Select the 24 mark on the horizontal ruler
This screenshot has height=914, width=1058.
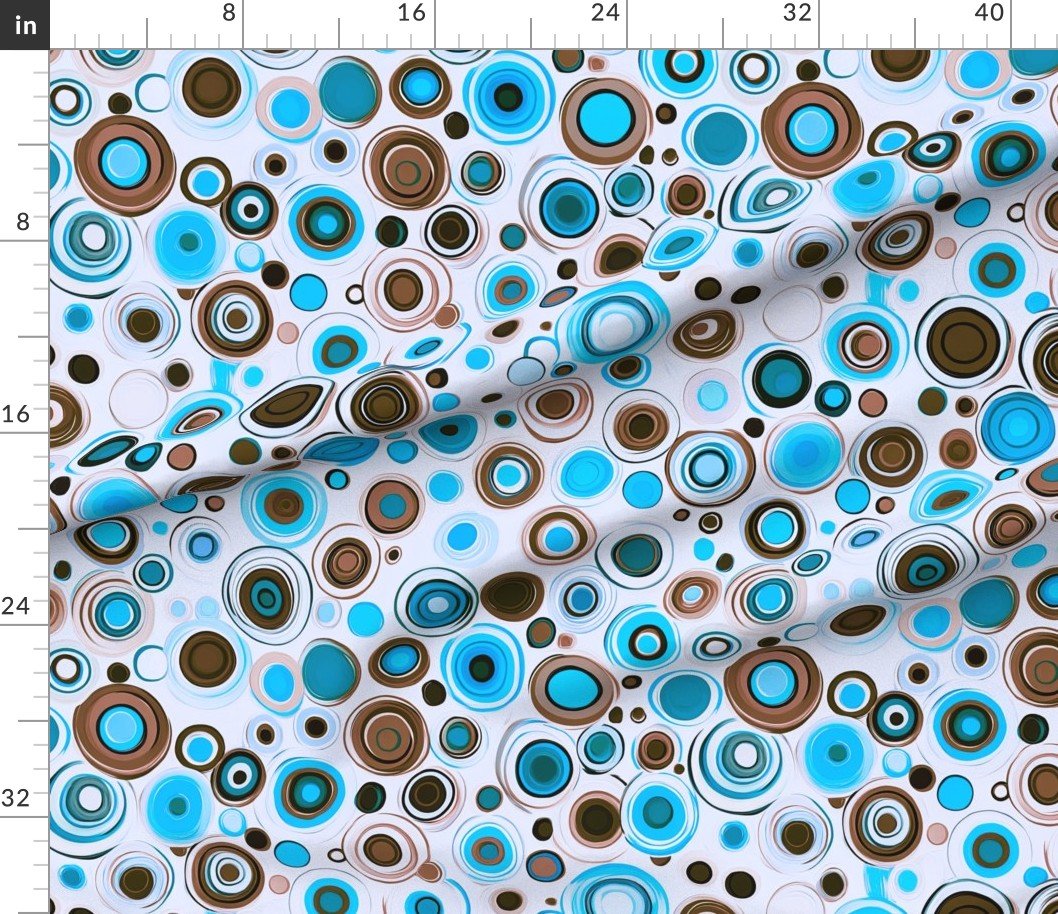click(604, 13)
